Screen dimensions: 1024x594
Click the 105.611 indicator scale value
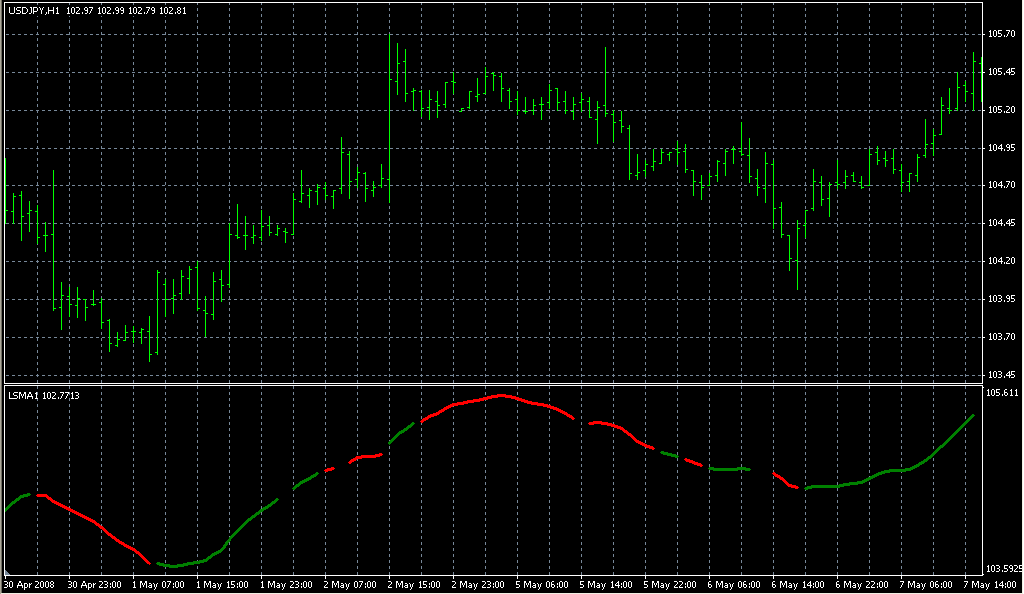point(1003,393)
